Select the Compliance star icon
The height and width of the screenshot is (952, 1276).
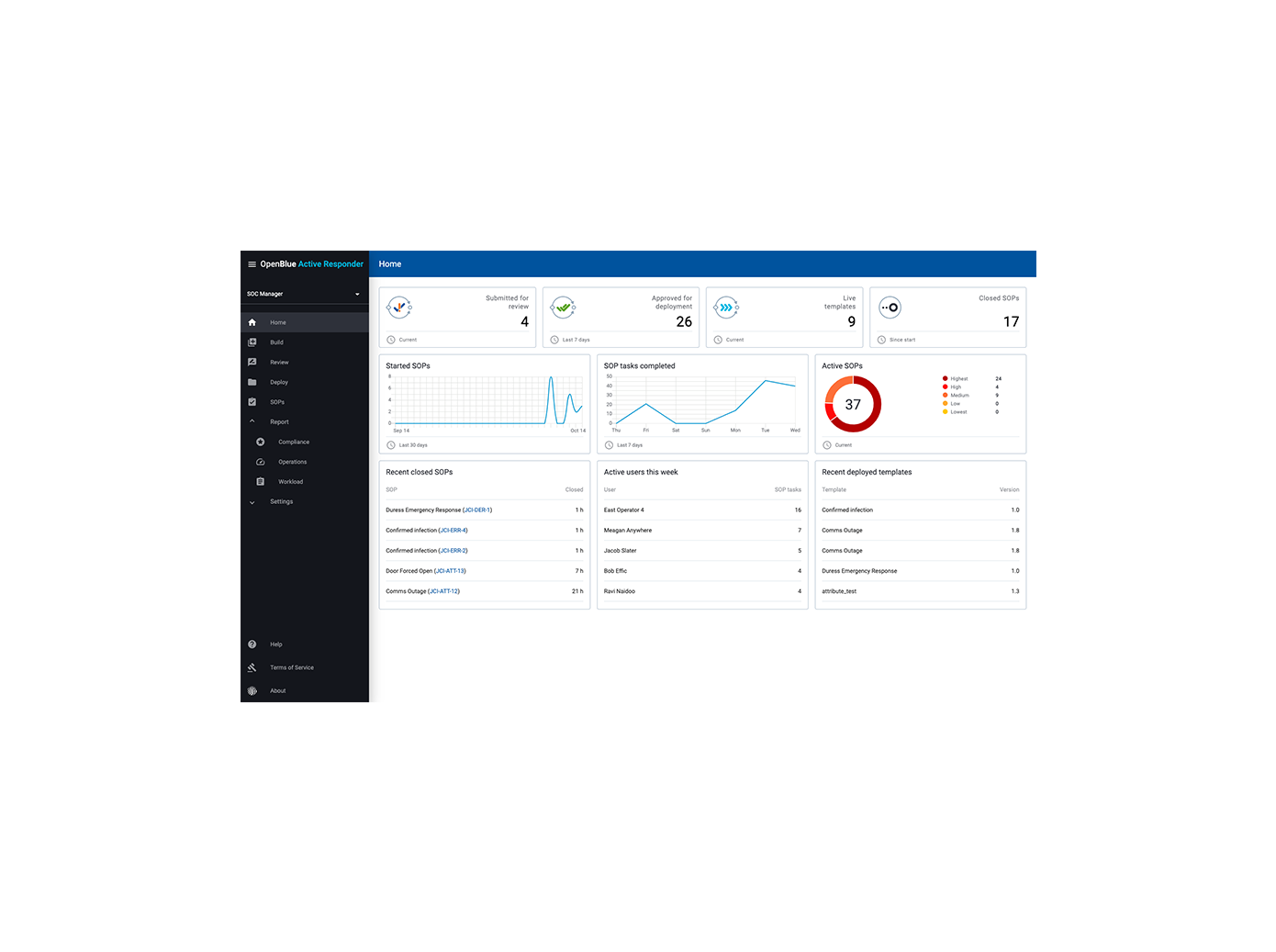[x=261, y=442]
